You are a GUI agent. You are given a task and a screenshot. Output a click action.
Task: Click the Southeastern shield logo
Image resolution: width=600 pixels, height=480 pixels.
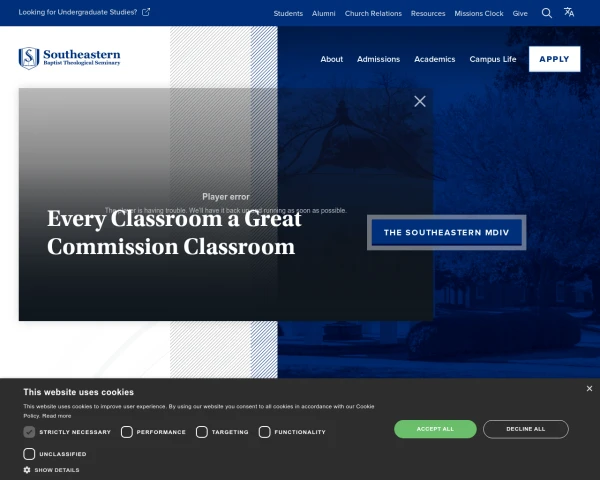pos(29,58)
